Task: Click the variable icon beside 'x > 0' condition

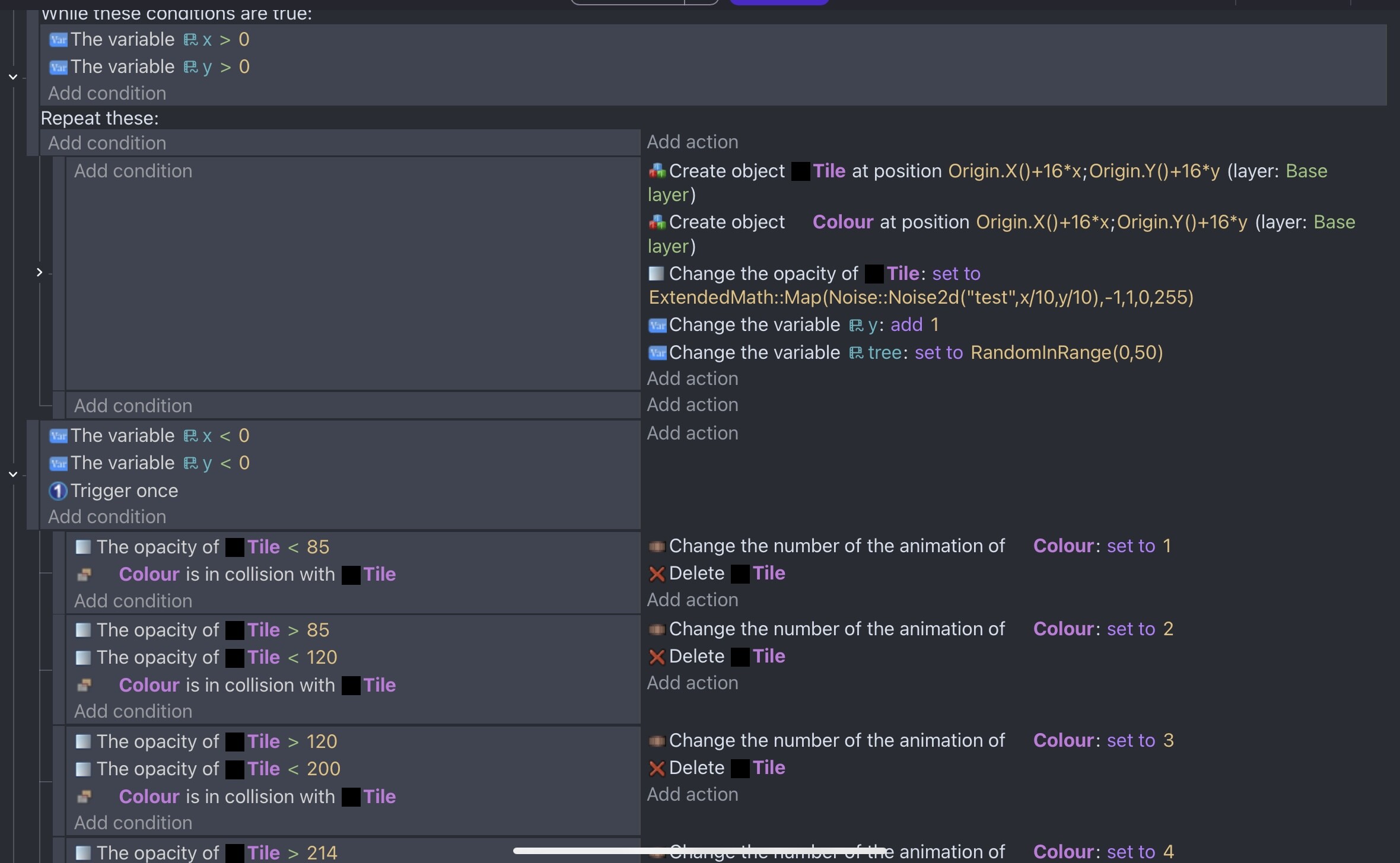Action: (x=58, y=40)
